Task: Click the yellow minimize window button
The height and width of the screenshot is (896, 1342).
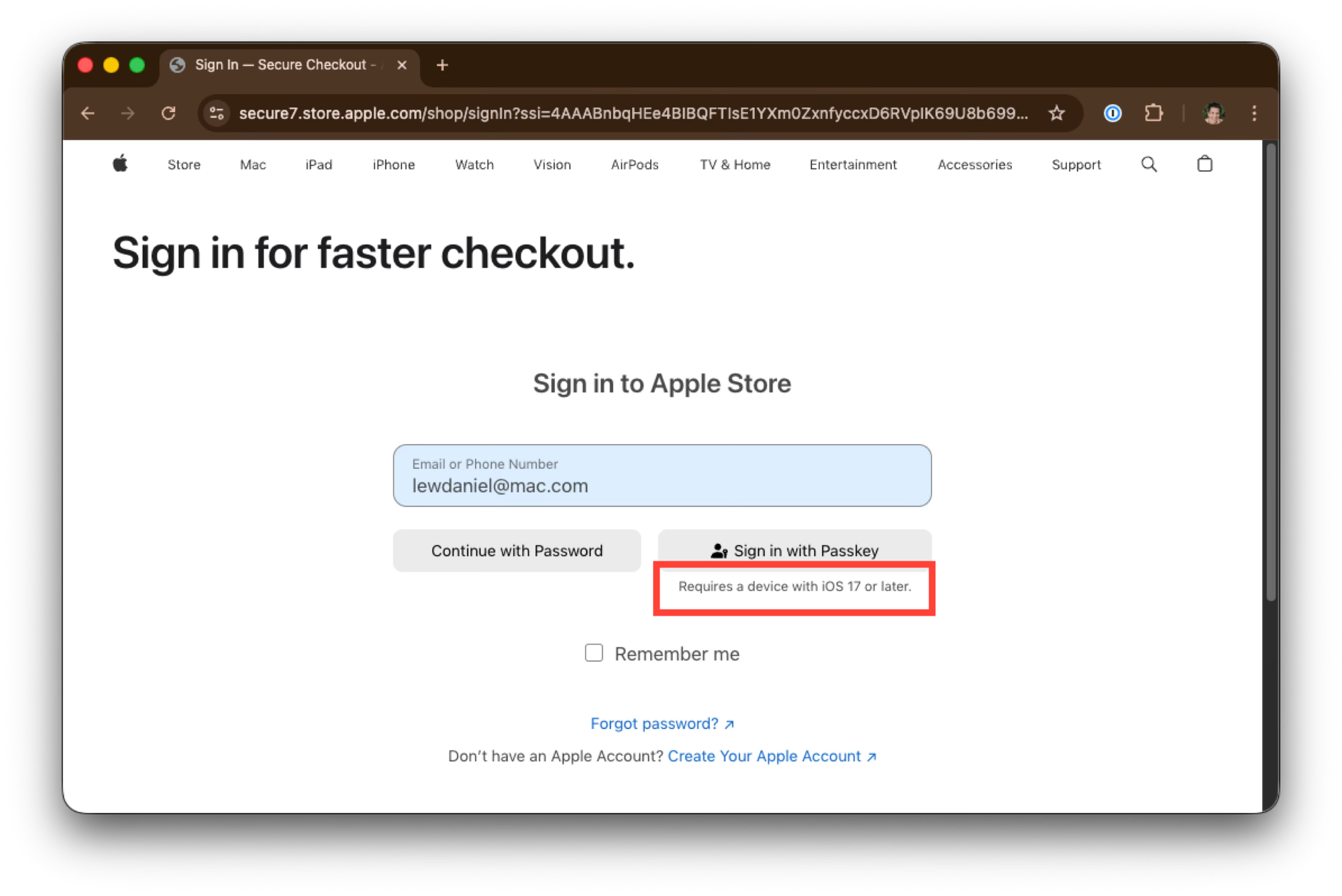Action: [111, 65]
